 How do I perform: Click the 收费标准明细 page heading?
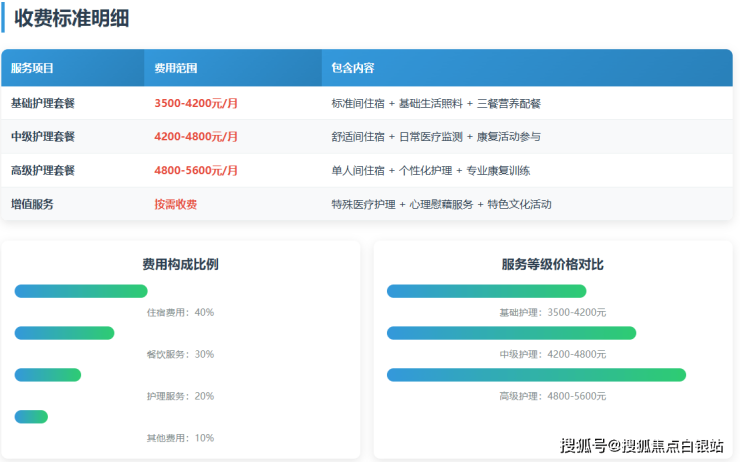(x=71, y=18)
